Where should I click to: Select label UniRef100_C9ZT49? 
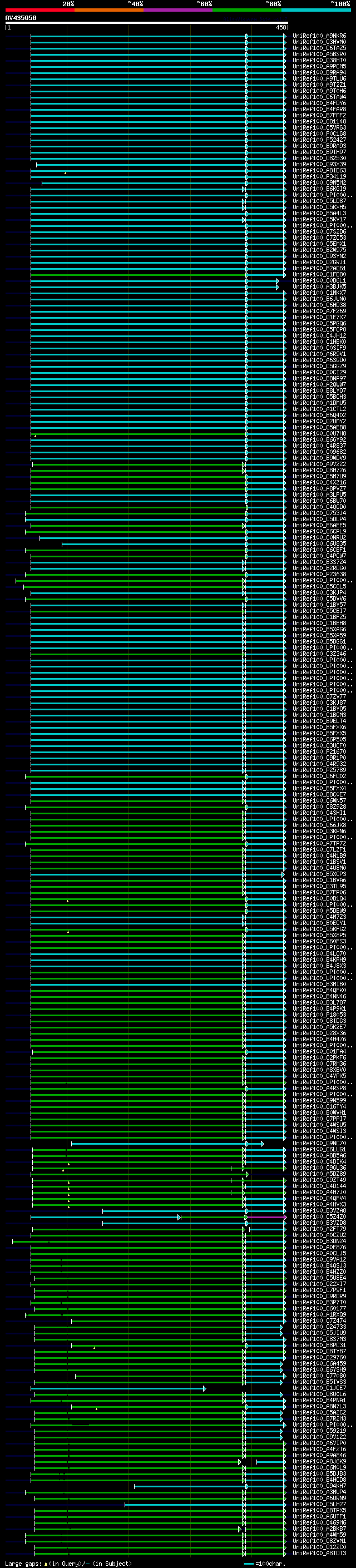tap(319, 1180)
